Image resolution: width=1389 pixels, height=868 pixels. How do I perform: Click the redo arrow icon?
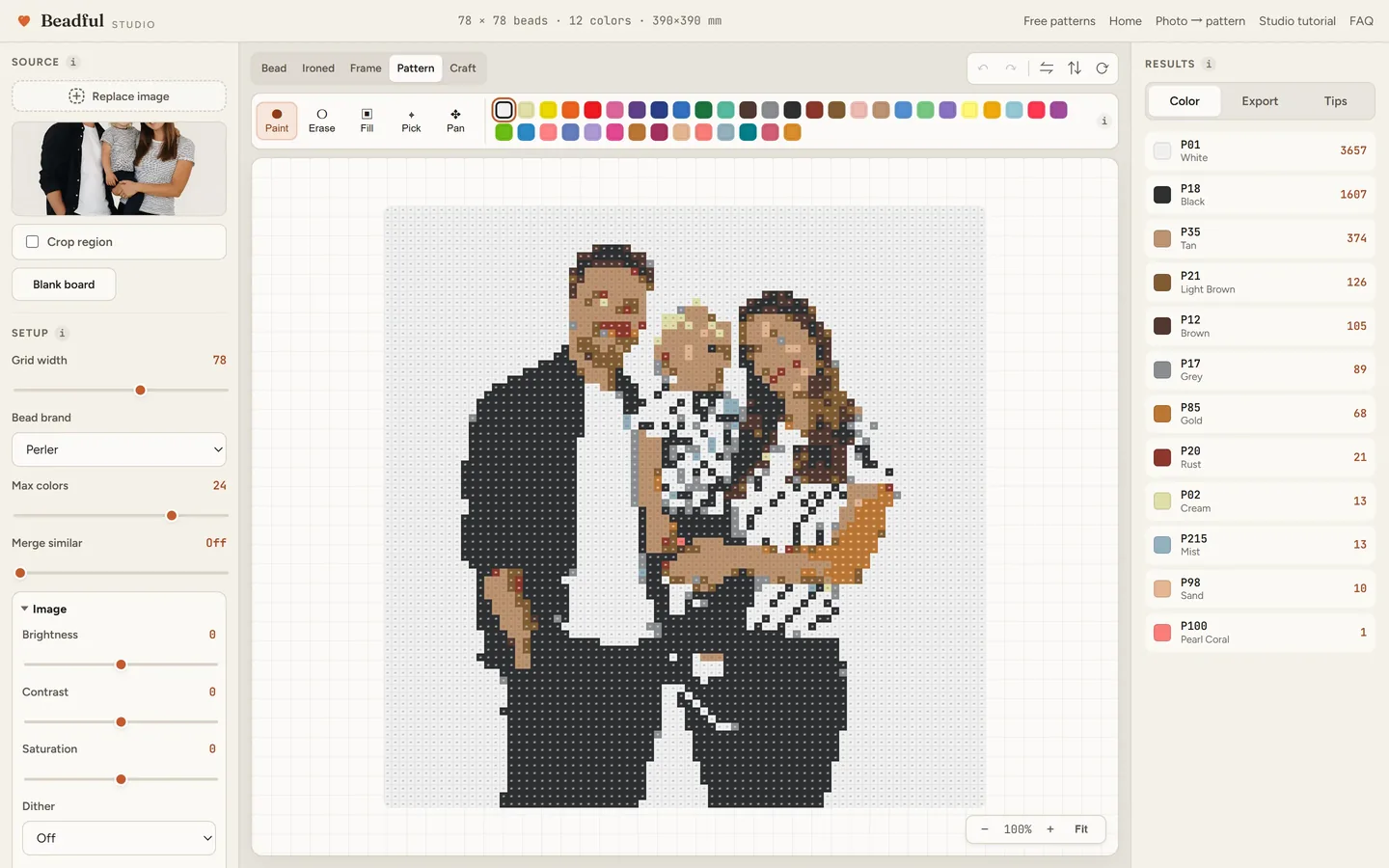tap(1010, 68)
